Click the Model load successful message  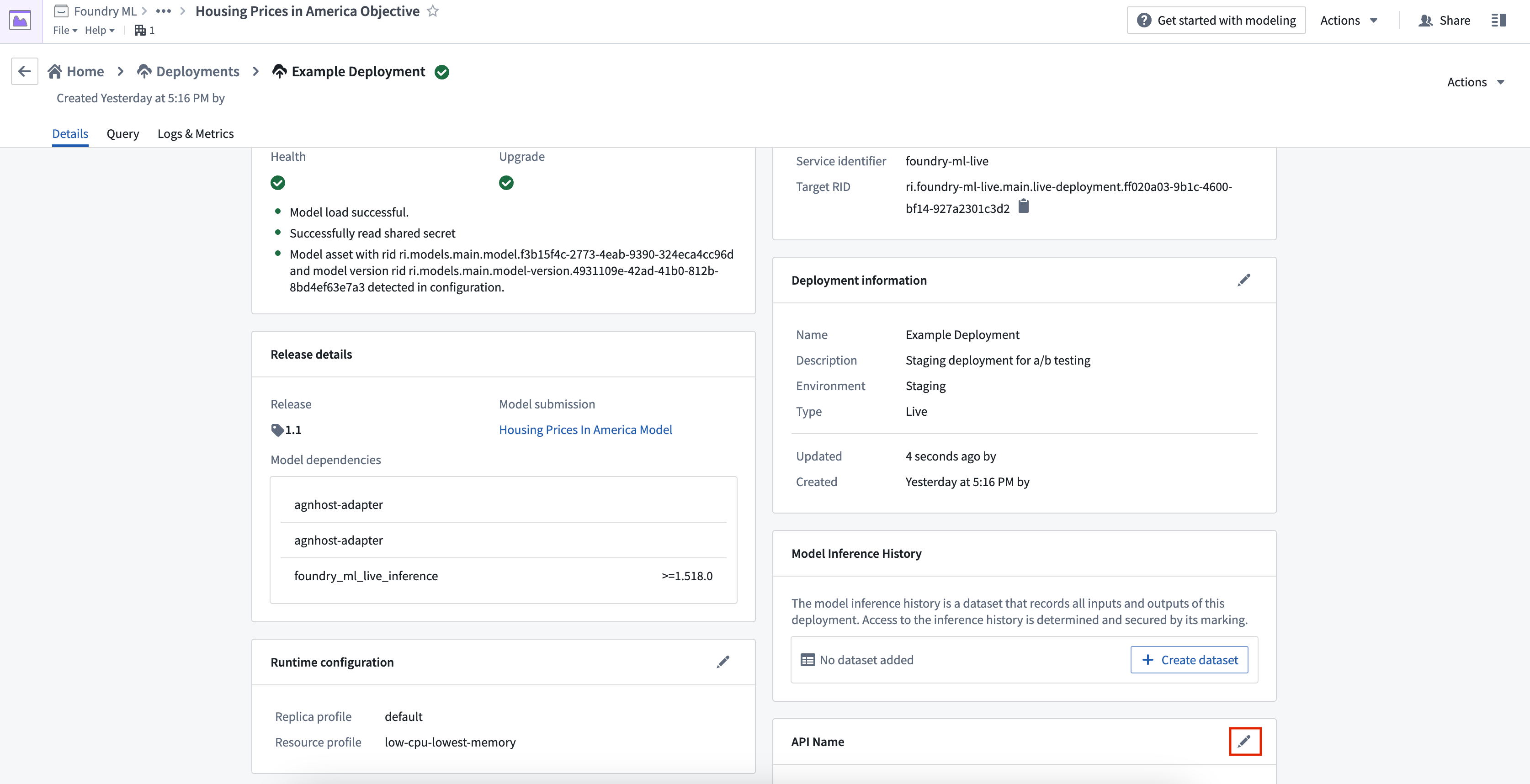[x=349, y=212]
